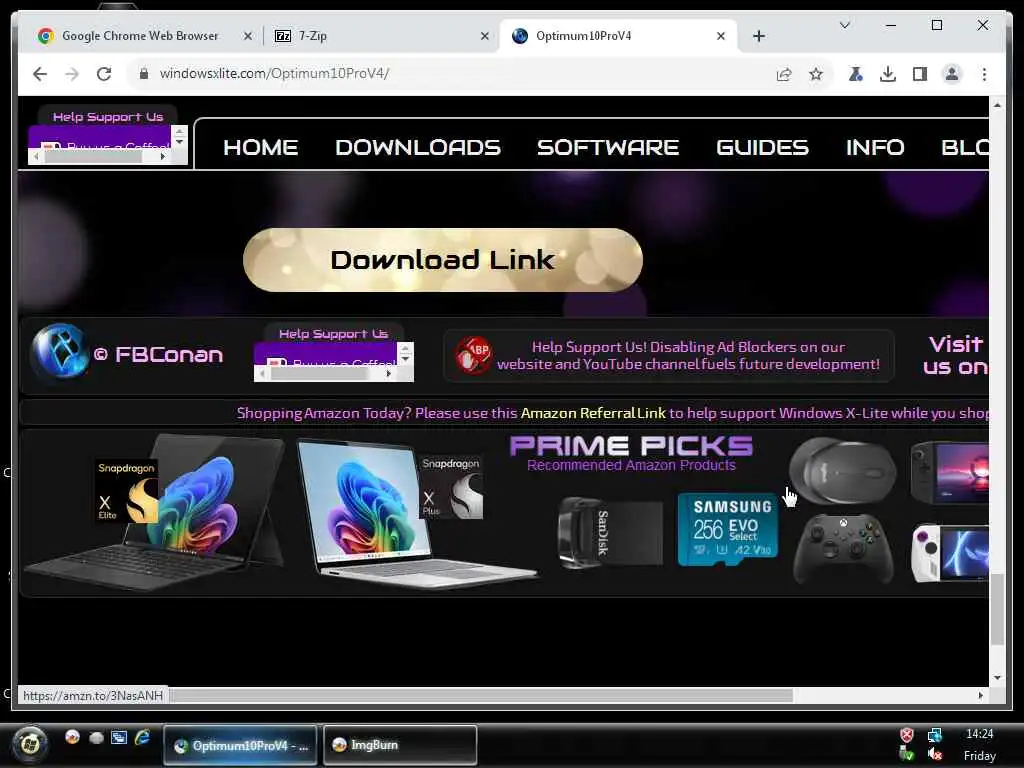Click the muted volume tray icon
Screen dimensions: 1024x768
pos(935,754)
